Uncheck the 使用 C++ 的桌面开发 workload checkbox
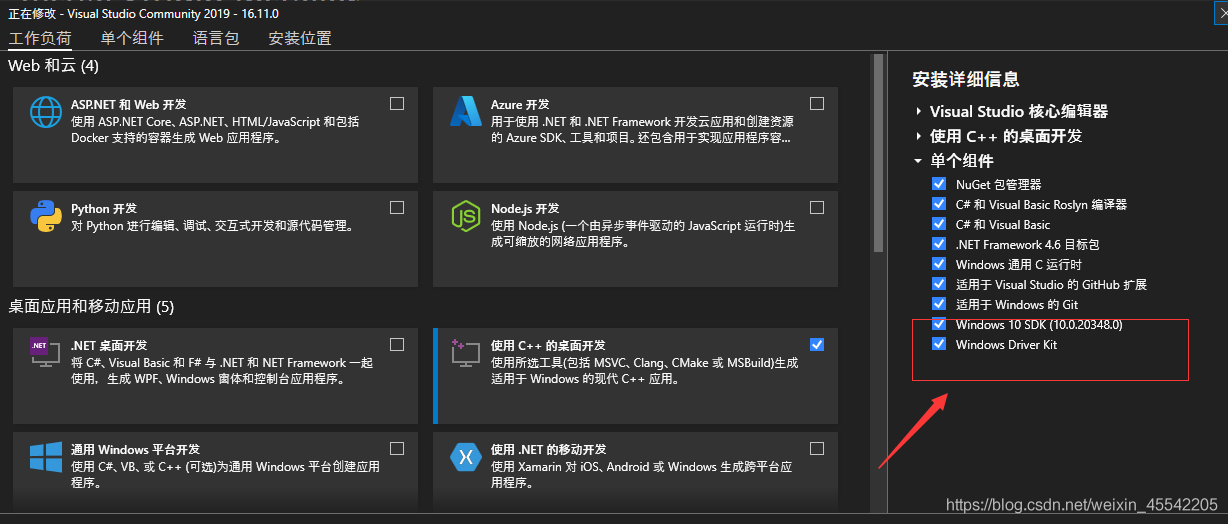The width and height of the screenshot is (1228, 524). pos(817,344)
